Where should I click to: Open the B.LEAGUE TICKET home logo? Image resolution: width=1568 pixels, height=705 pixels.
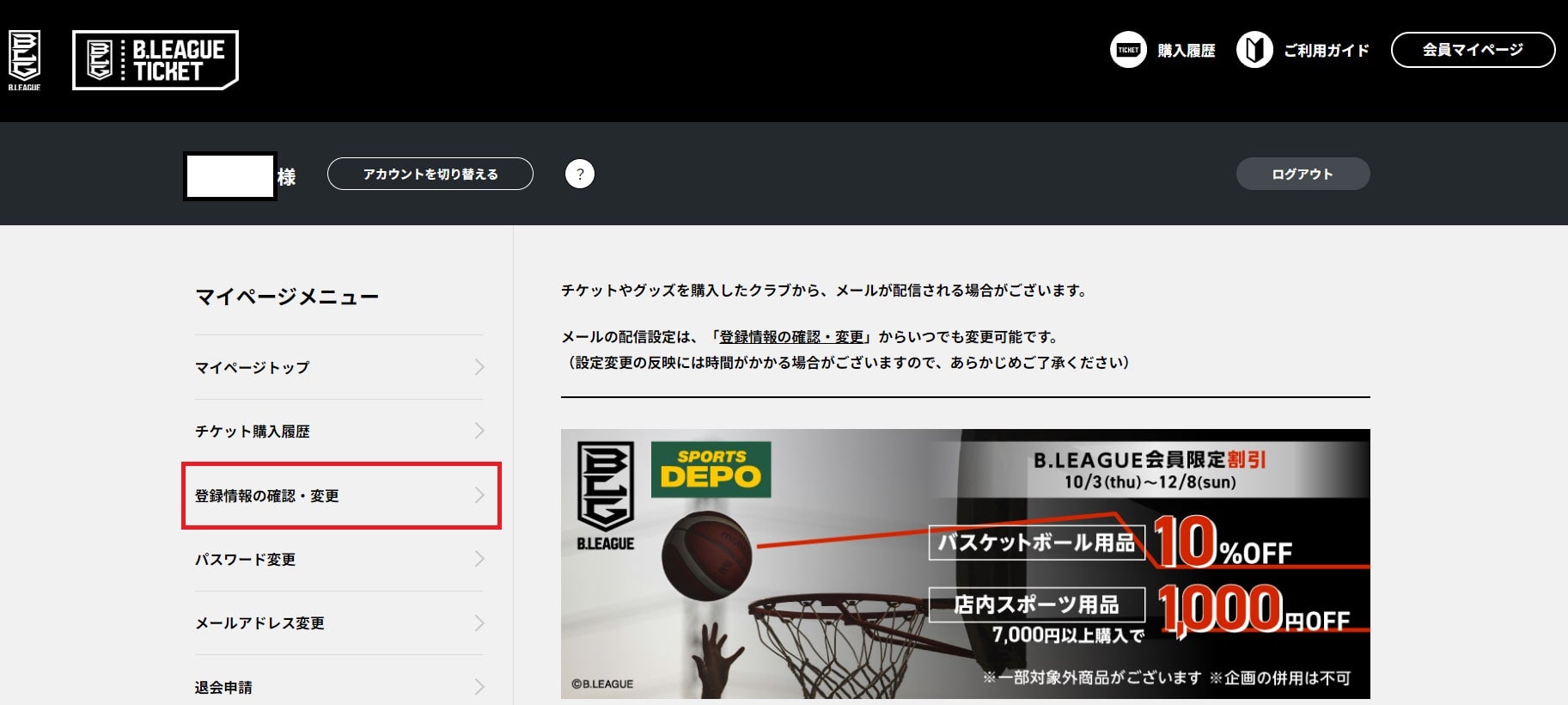[x=156, y=60]
